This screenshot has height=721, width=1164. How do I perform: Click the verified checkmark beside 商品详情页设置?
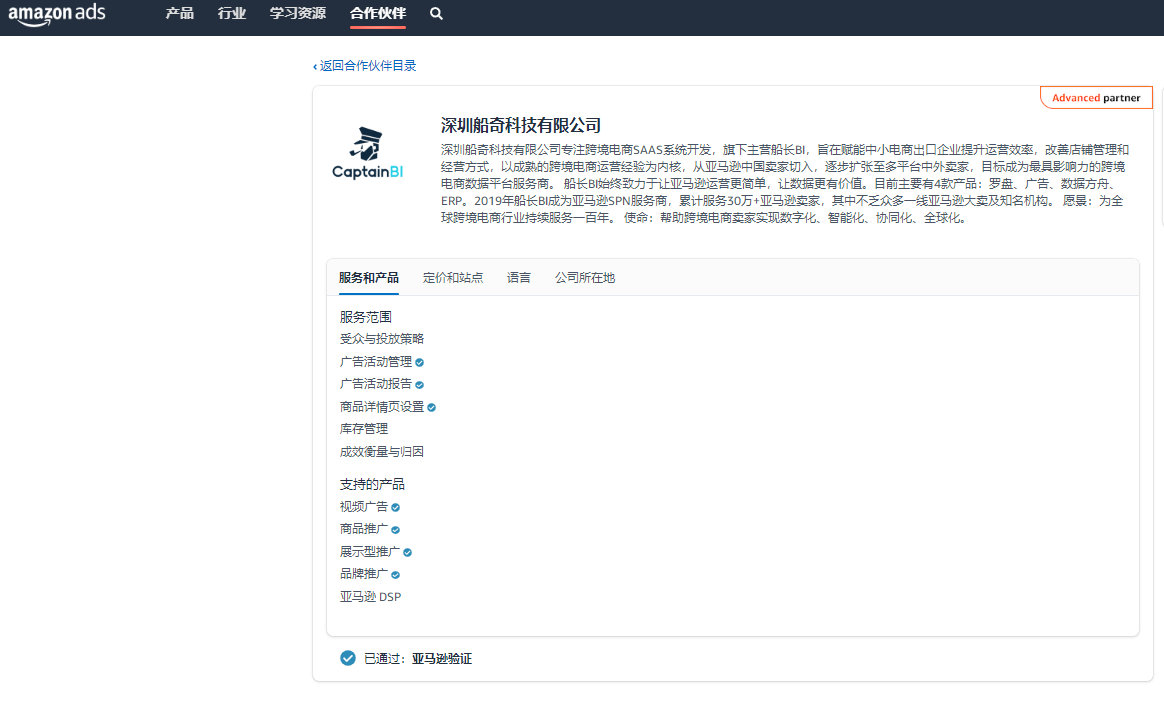(431, 407)
